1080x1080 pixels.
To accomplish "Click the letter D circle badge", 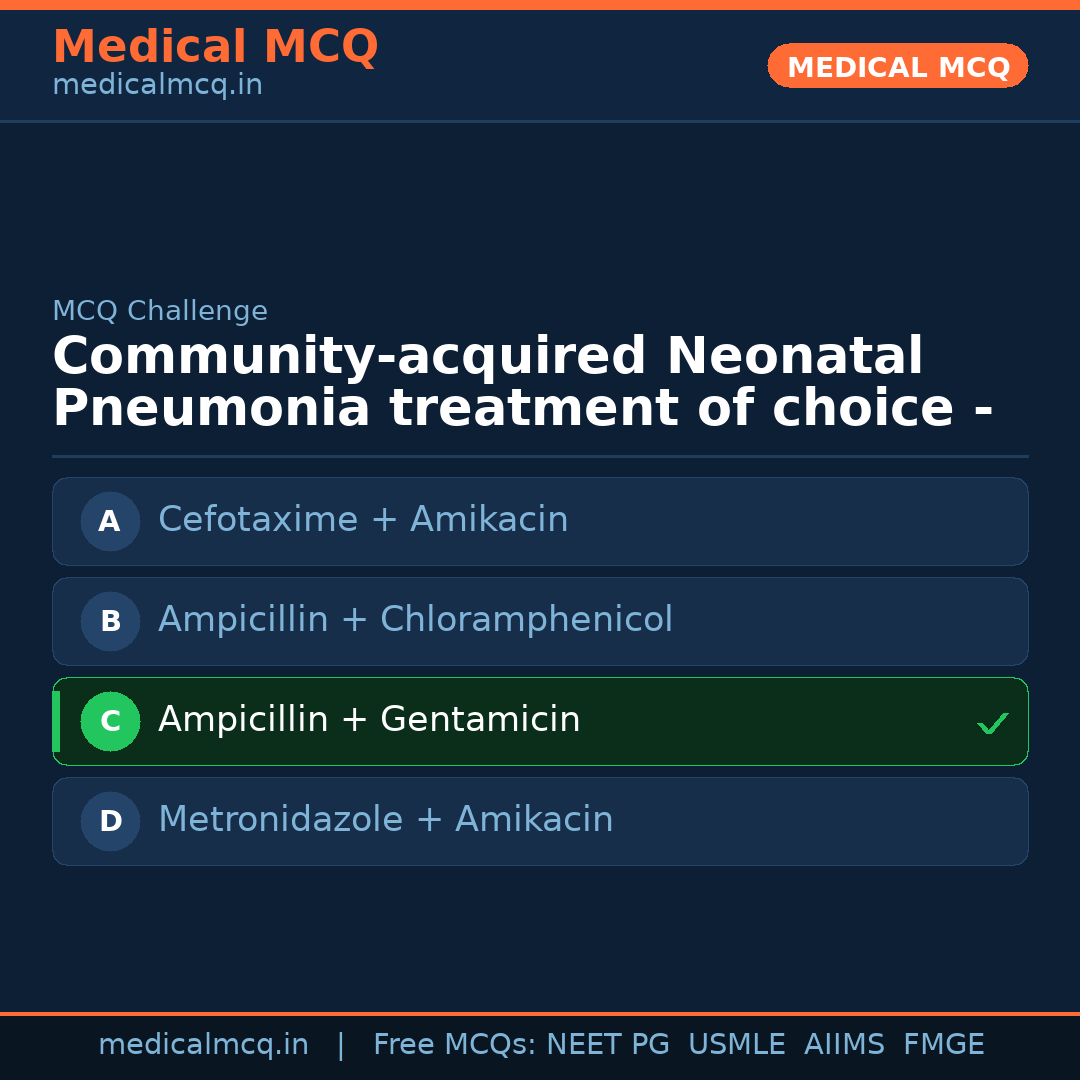I will click(110, 821).
